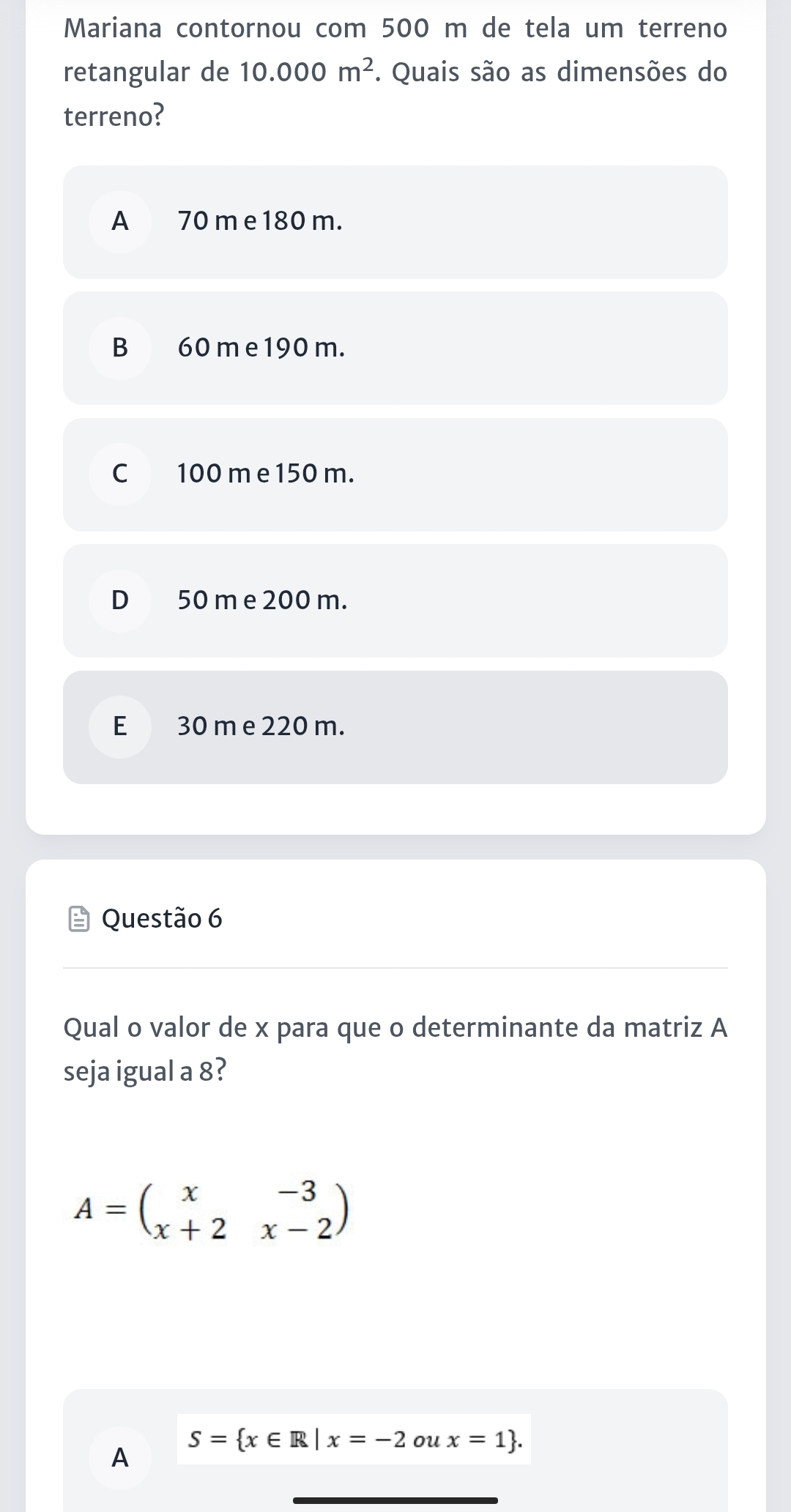Screen dimensions: 791x1512
Task: Click the Mariana terreno question text
Action: point(395,72)
